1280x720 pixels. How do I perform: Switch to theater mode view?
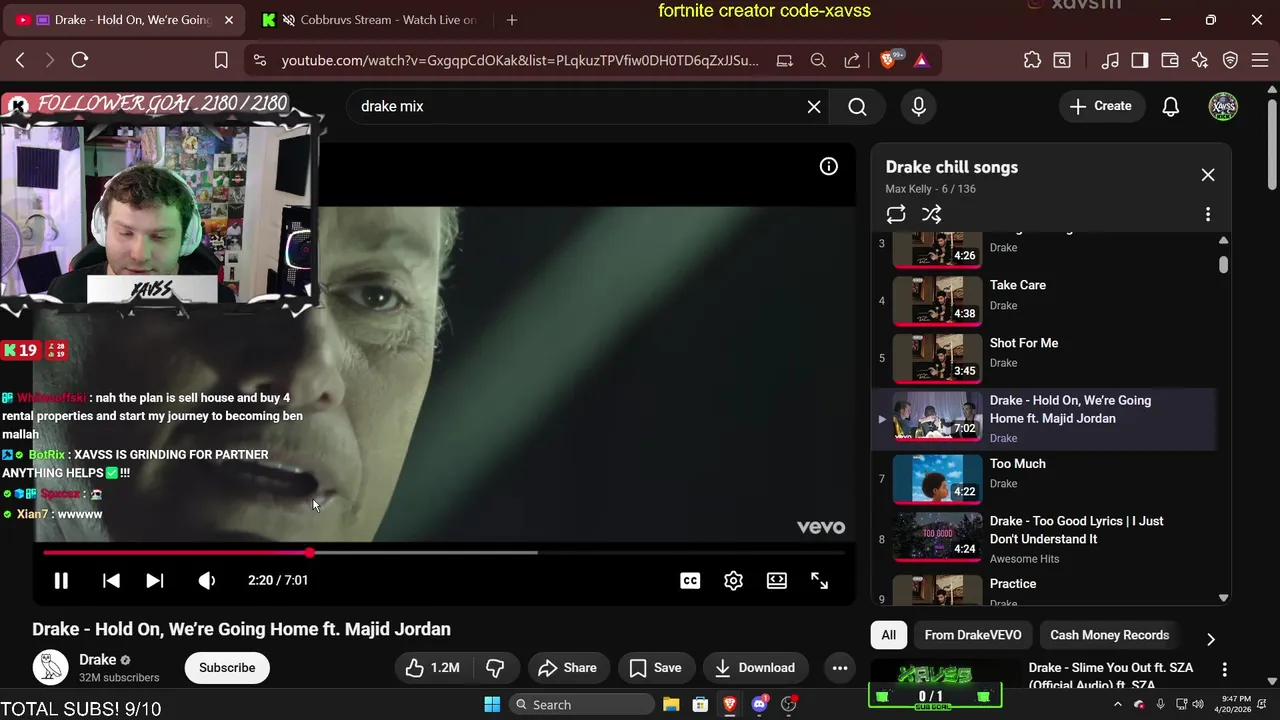click(x=777, y=580)
